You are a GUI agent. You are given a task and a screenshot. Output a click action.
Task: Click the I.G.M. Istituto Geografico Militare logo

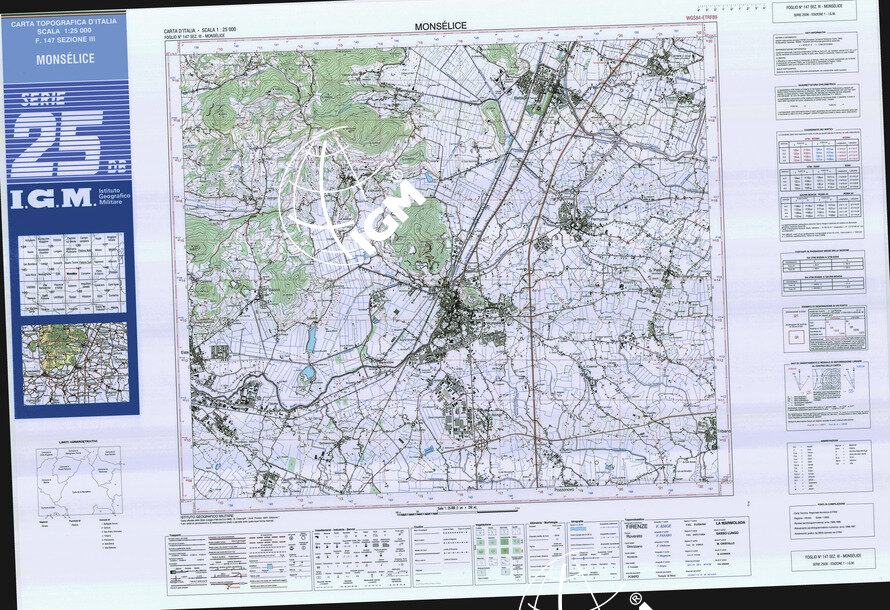pyautogui.click(x=67, y=198)
